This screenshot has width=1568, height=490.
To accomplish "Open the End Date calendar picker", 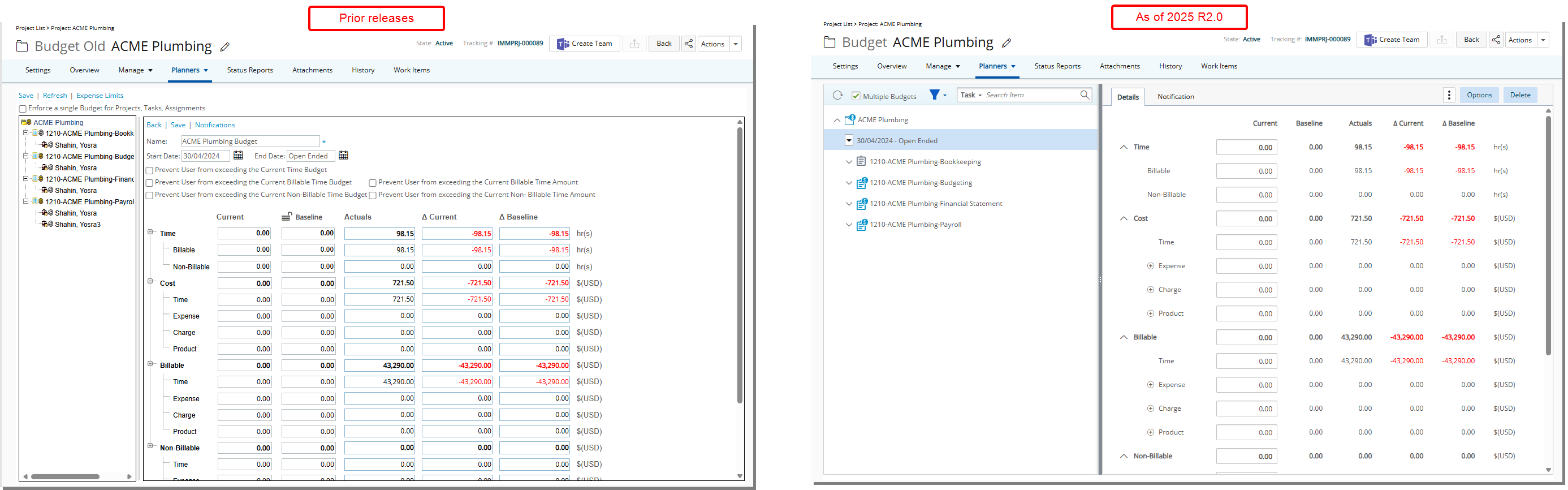I will click(343, 156).
